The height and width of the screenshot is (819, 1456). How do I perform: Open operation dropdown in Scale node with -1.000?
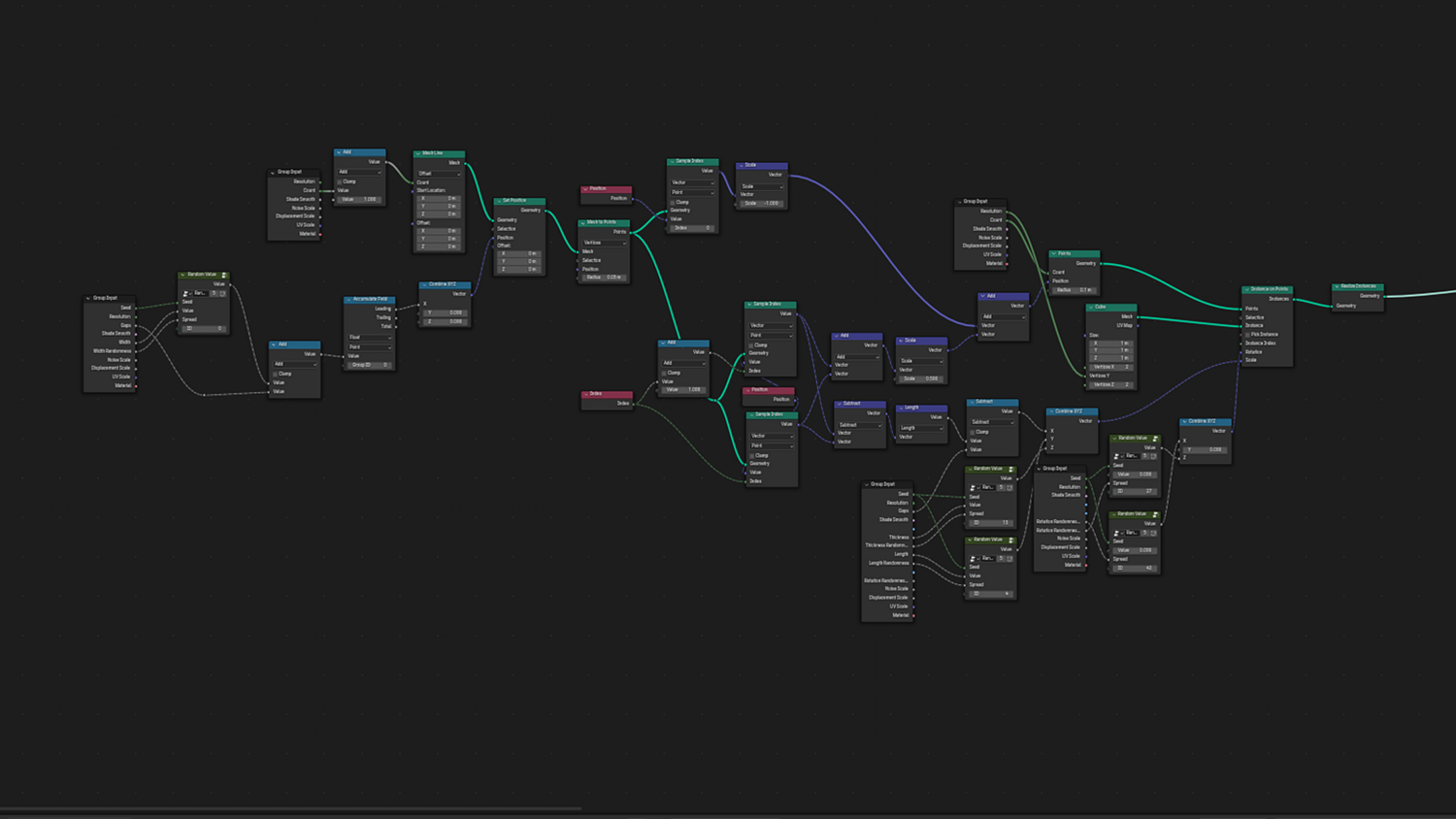(762, 186)
